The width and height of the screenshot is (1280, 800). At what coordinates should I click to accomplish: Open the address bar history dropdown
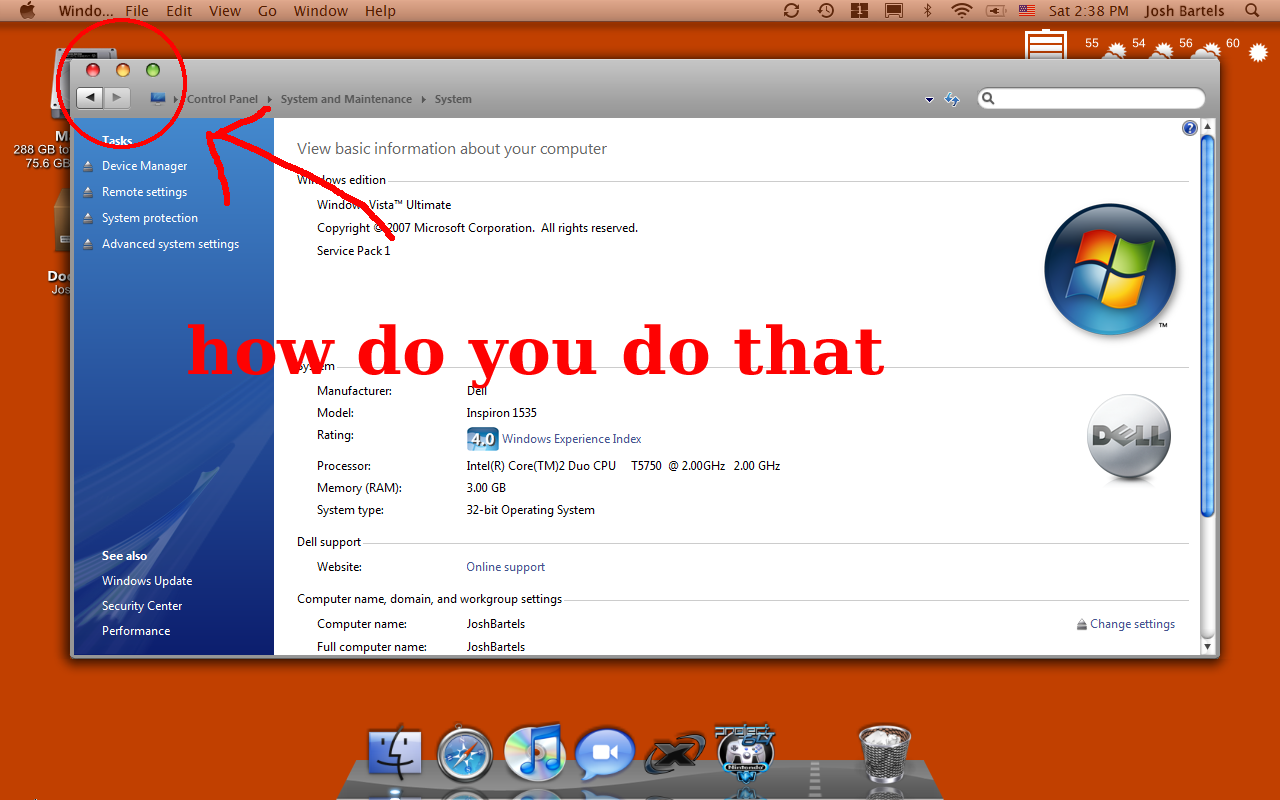click(x=929, y=99)
